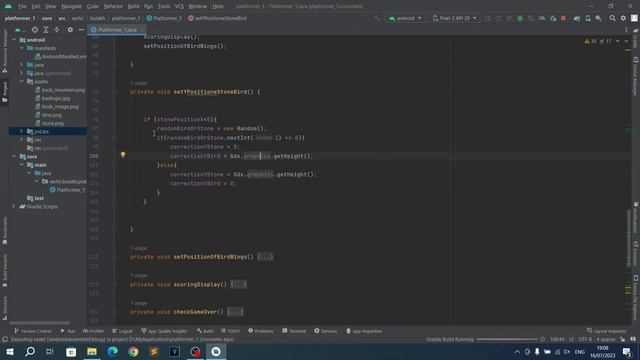This screenshot has width=640, height=360.
Task: Open the Version Control tool window
Action: pyautogui.click(x=33, y=331)
